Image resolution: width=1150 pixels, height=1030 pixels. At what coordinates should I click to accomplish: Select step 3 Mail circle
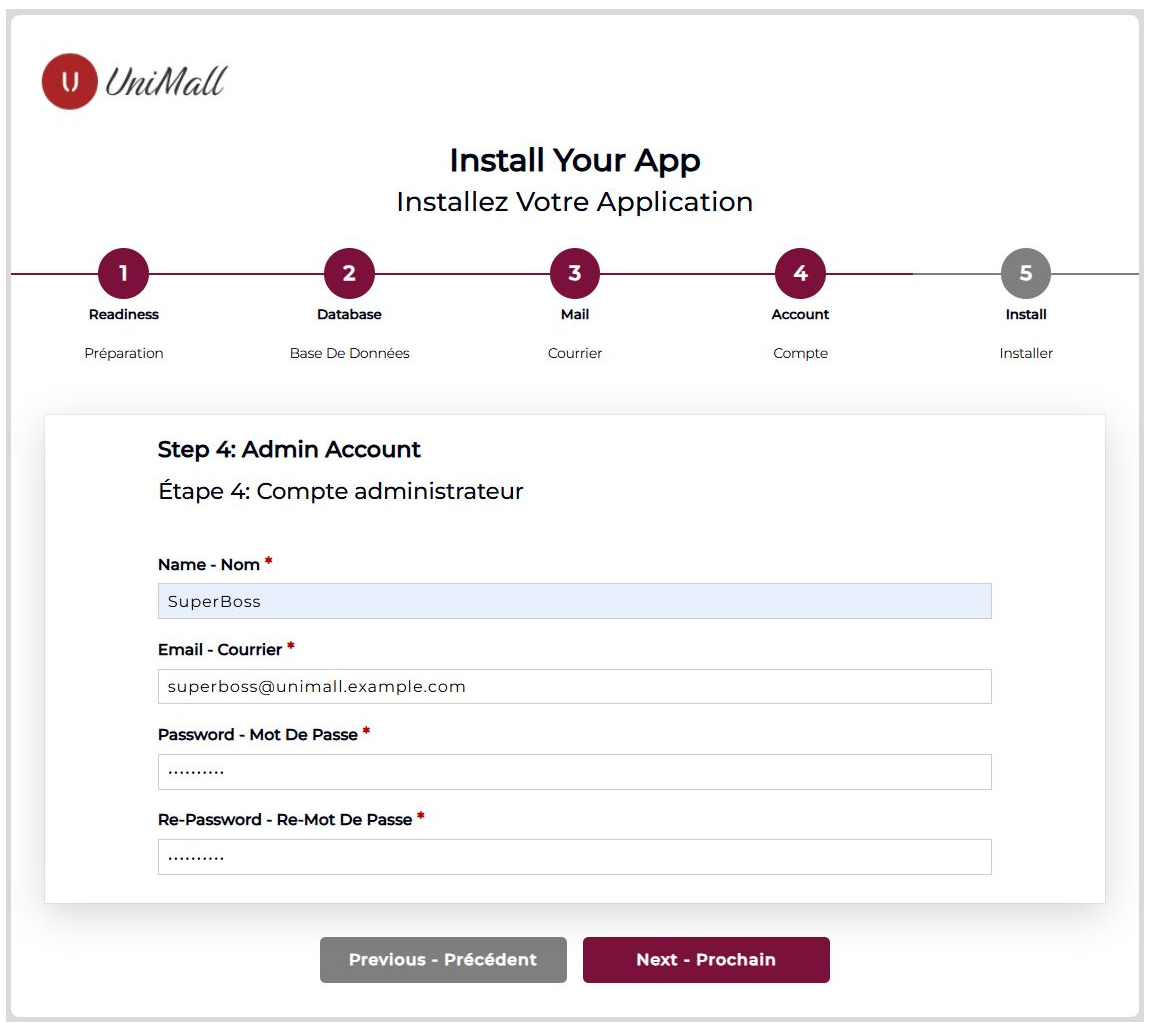(574, 273)
